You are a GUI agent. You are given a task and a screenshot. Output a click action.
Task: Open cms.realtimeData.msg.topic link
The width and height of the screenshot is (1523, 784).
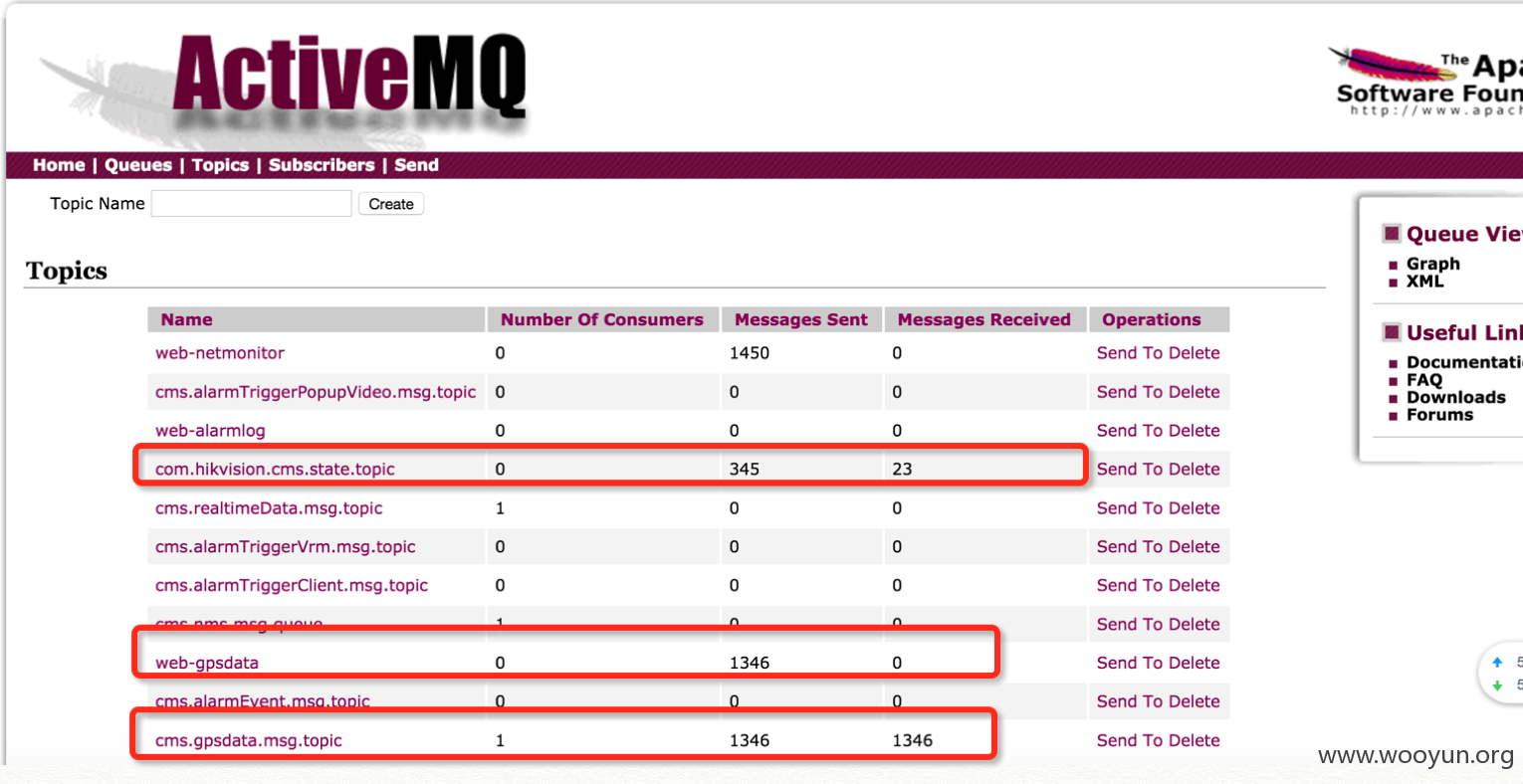tap(269, 508)
